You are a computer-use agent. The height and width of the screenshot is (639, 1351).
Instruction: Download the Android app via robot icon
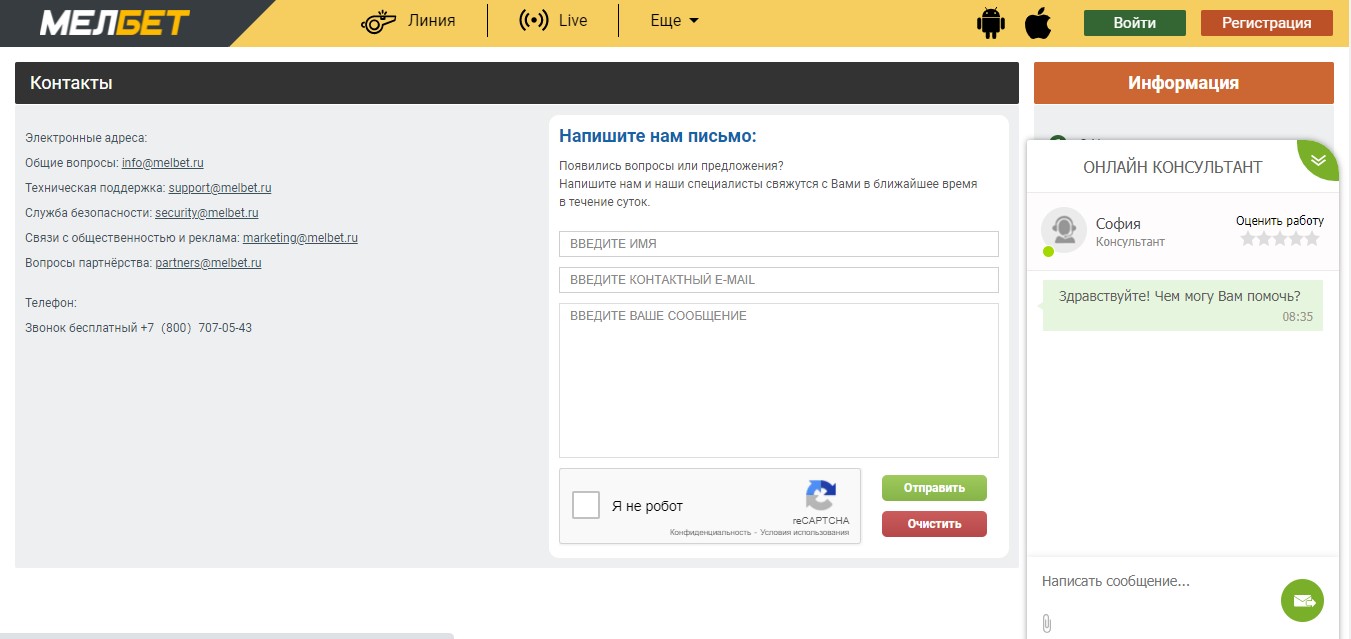[990, 22]
